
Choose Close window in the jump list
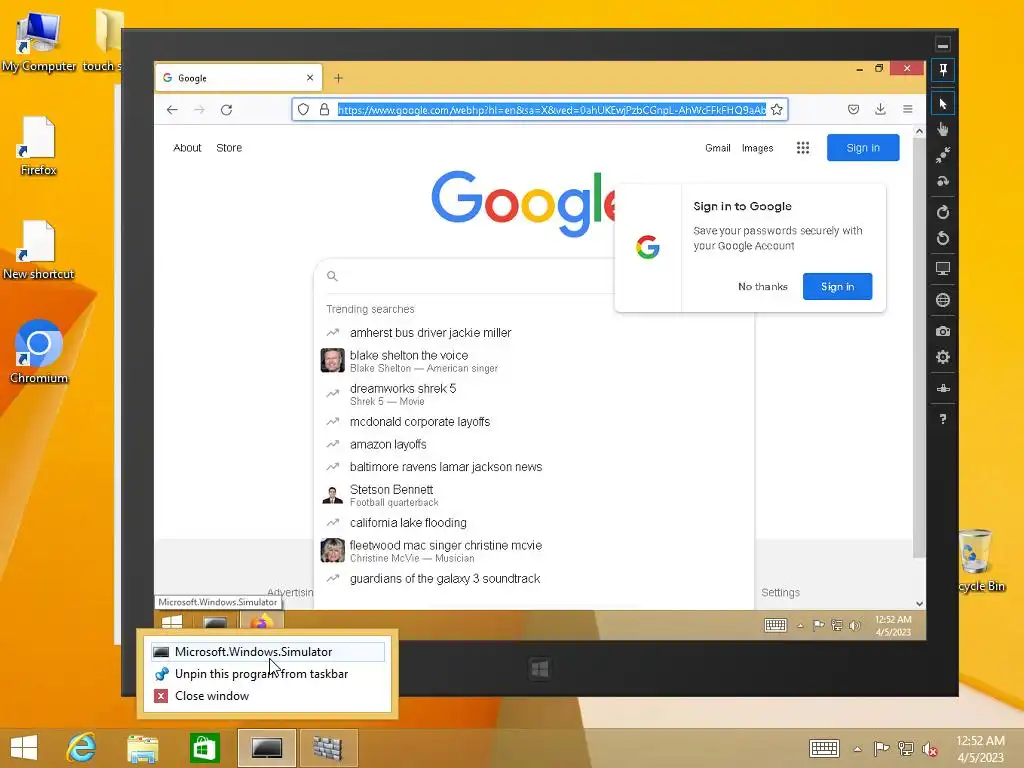[x=268, y=696]
